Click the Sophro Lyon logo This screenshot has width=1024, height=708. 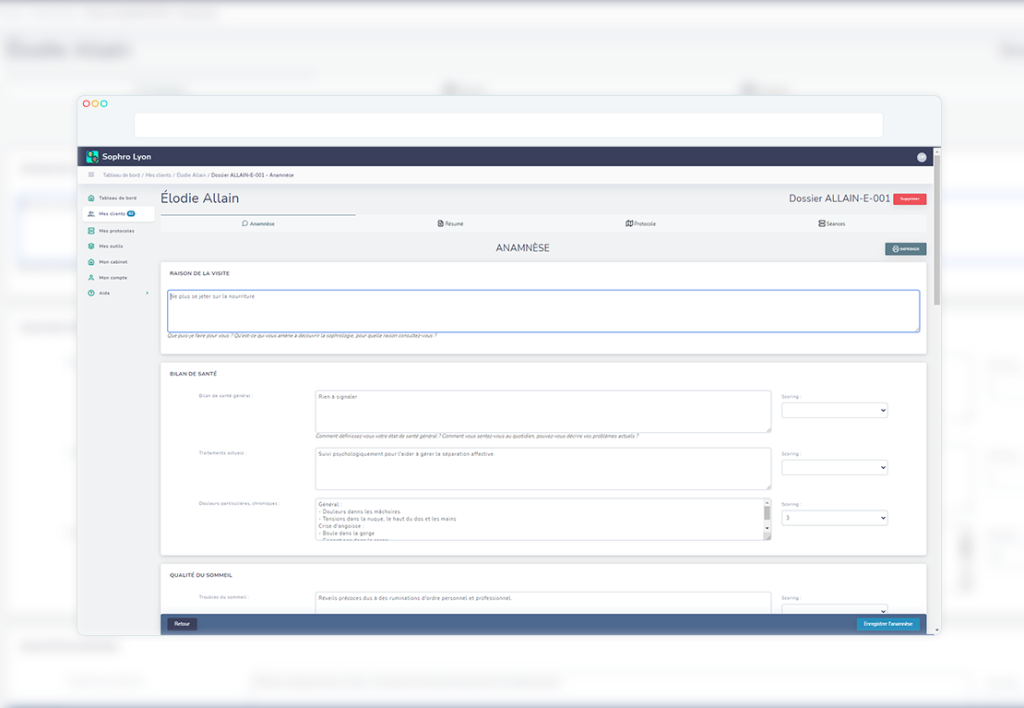tap(93, 157)
